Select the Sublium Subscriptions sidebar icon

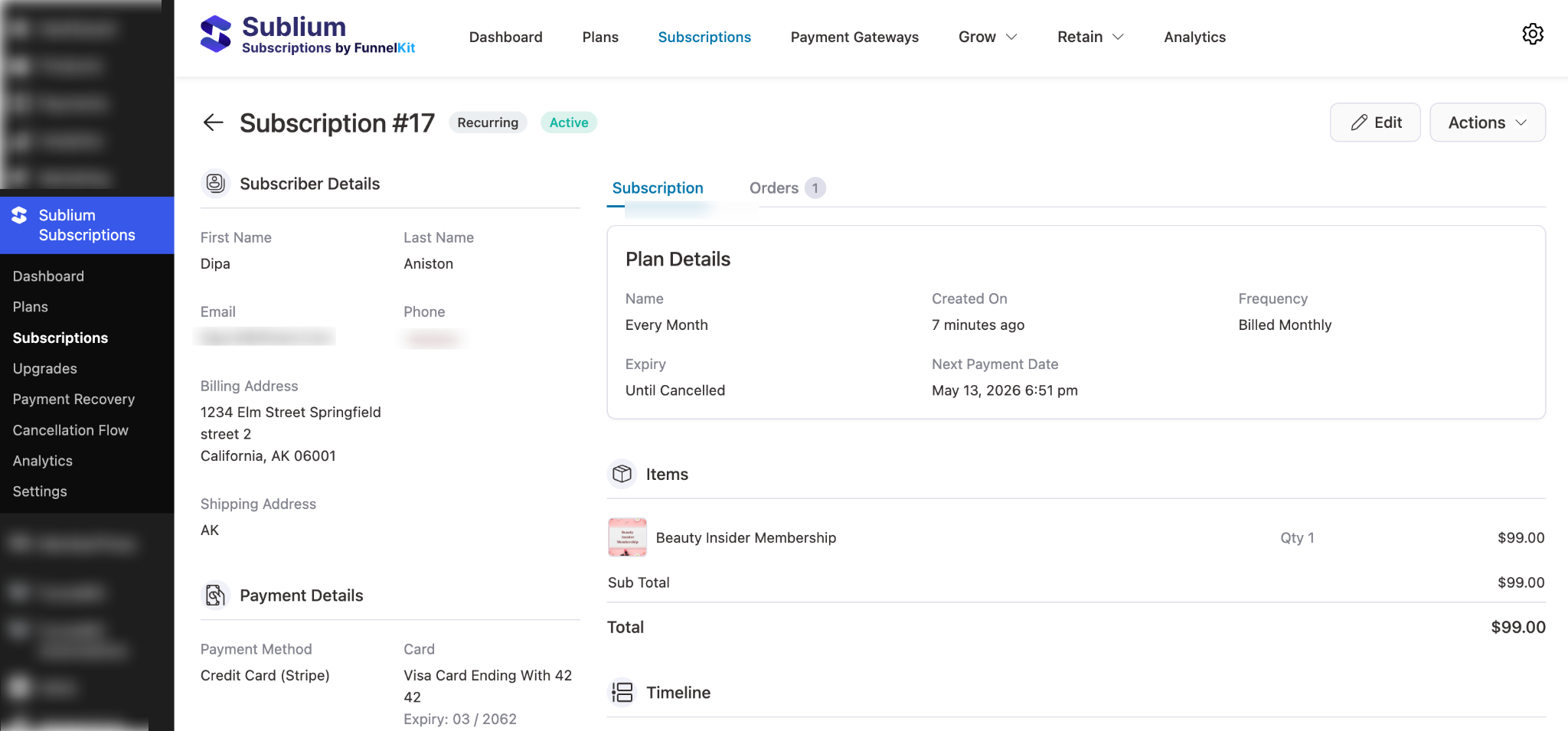coord(21,215)
